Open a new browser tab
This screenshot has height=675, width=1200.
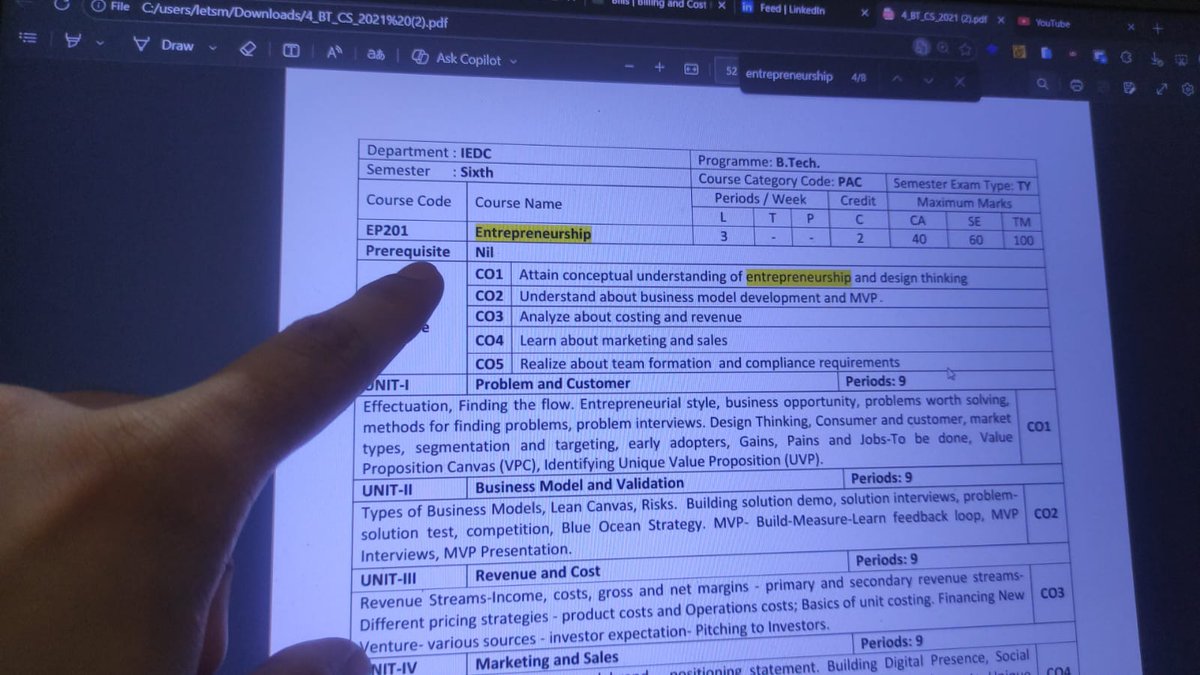click(1158, 28)
